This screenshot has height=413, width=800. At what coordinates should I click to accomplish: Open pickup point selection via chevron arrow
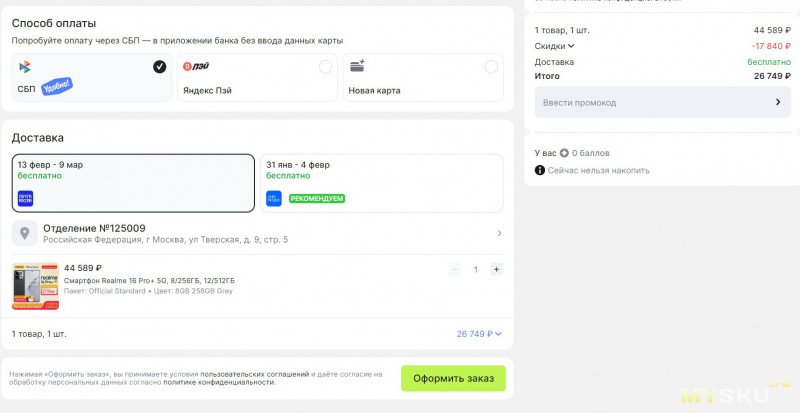point(499,234)
